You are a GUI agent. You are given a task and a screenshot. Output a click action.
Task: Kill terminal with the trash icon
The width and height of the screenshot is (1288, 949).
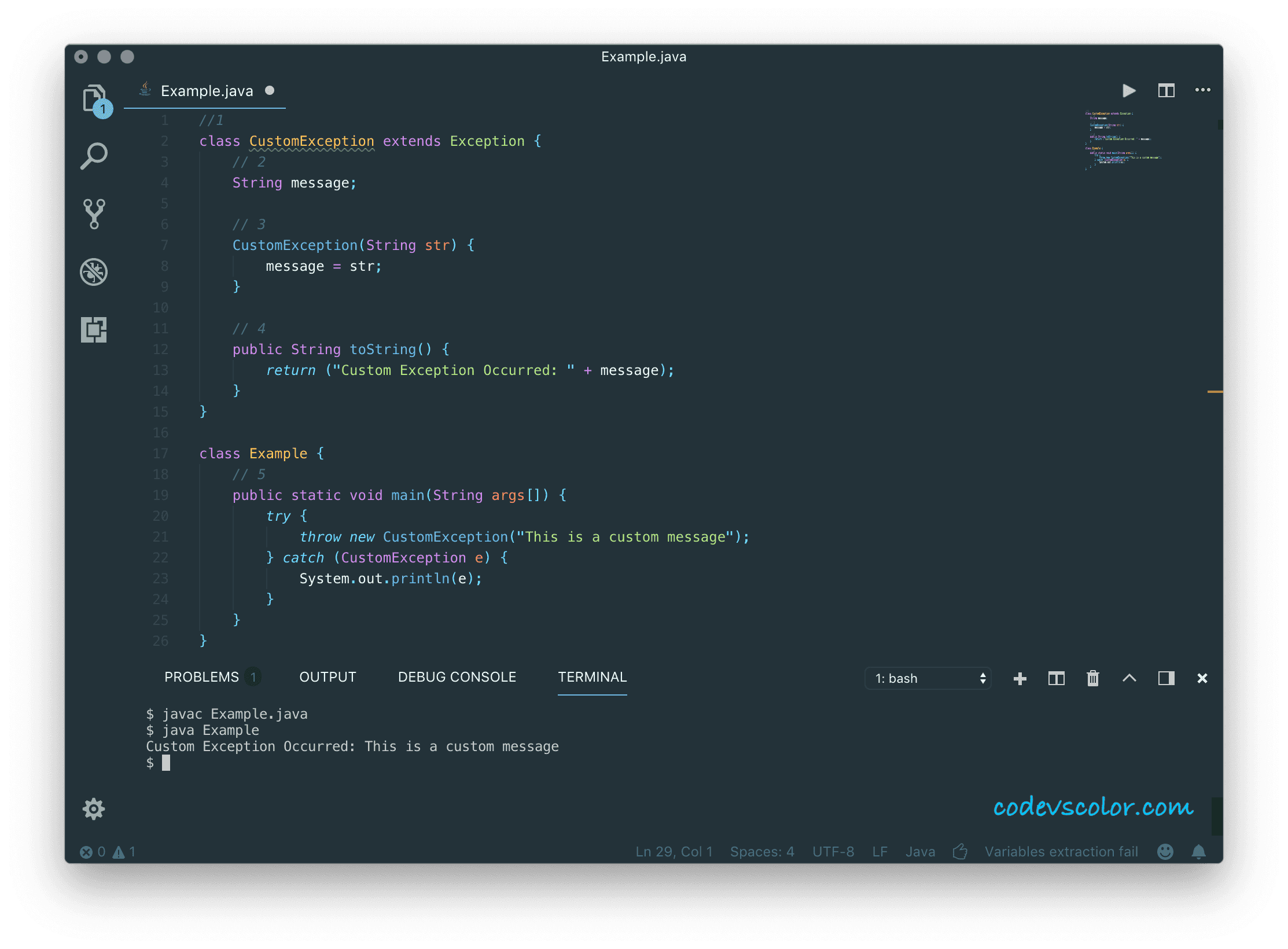point(1092,678)
